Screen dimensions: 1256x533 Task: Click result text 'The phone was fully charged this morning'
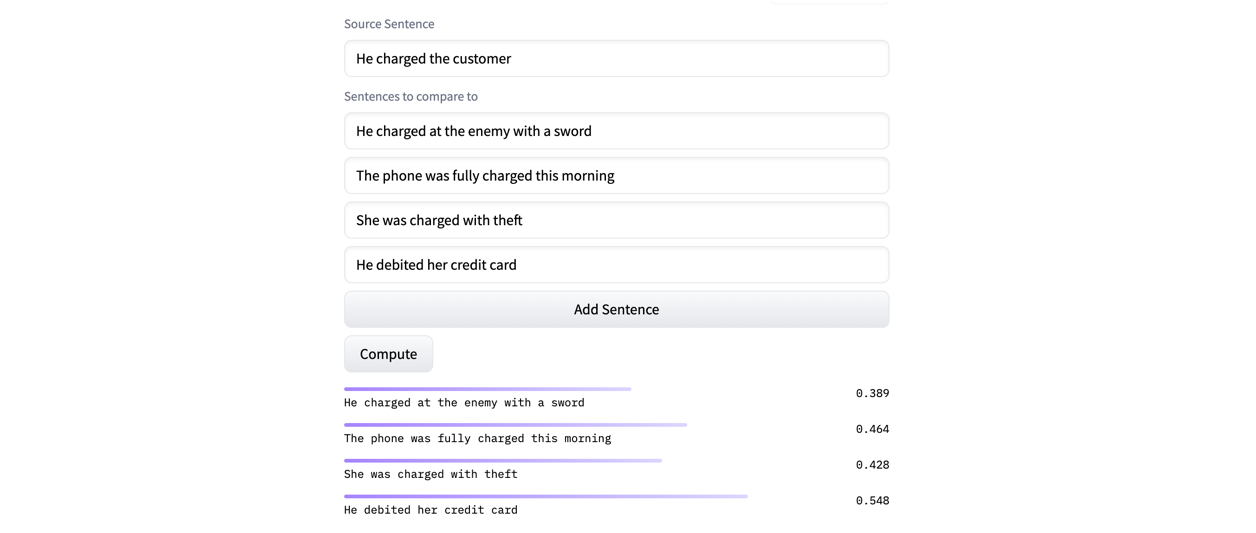tap(477, 439)
